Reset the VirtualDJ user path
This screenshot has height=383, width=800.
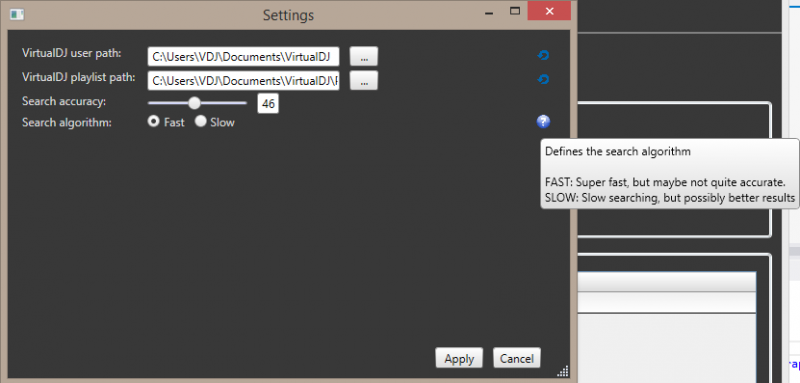click(x=543, y=55)
